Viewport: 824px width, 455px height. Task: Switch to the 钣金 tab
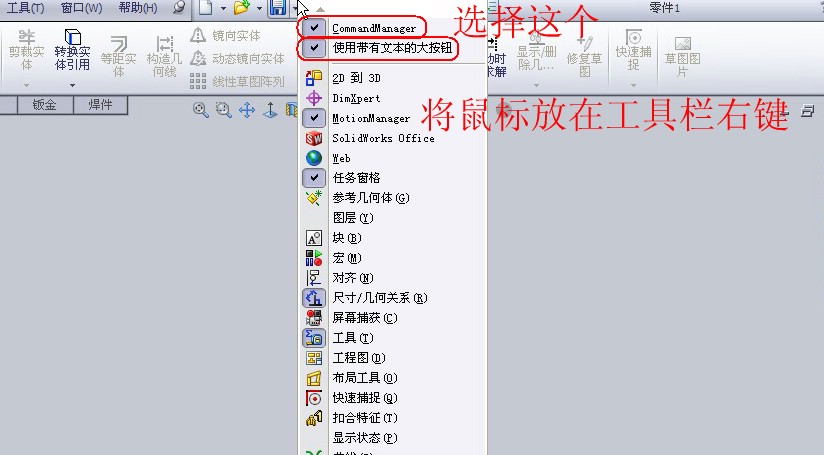point(45,105)
